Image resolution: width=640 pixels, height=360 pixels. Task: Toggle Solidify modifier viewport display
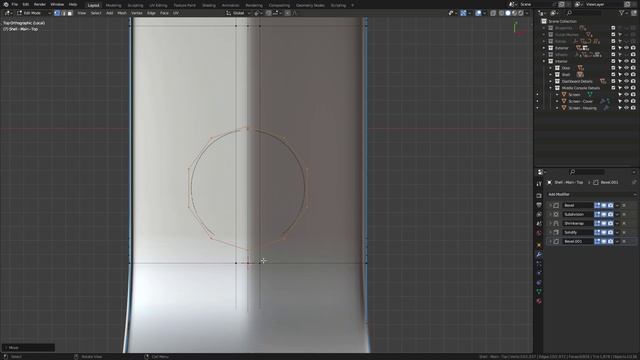(604, 232)
